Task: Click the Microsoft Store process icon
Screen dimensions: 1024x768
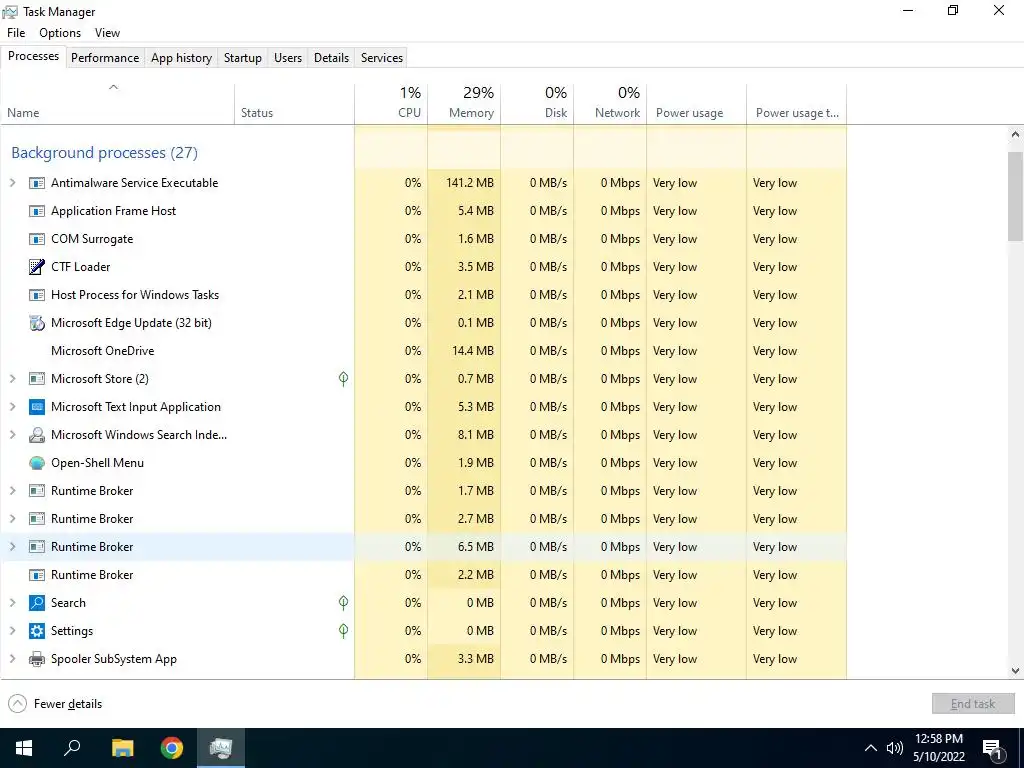Action: pos(37,379)
